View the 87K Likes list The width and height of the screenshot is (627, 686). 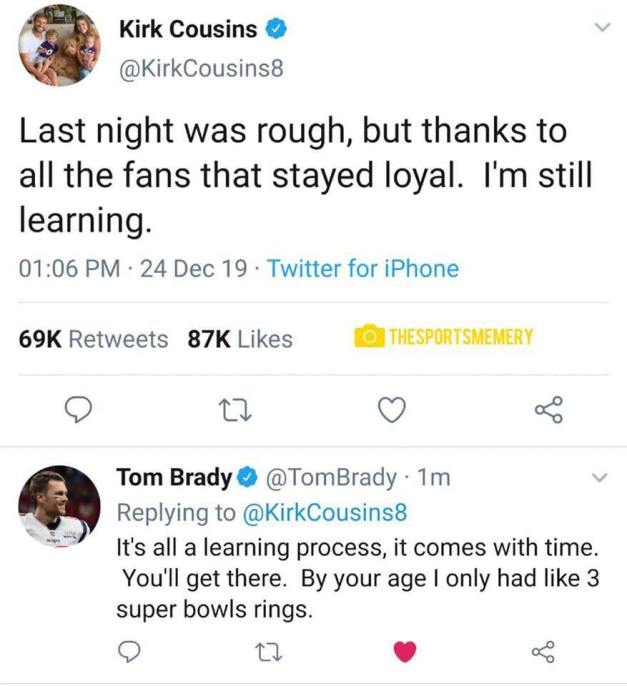pos(240,339)
